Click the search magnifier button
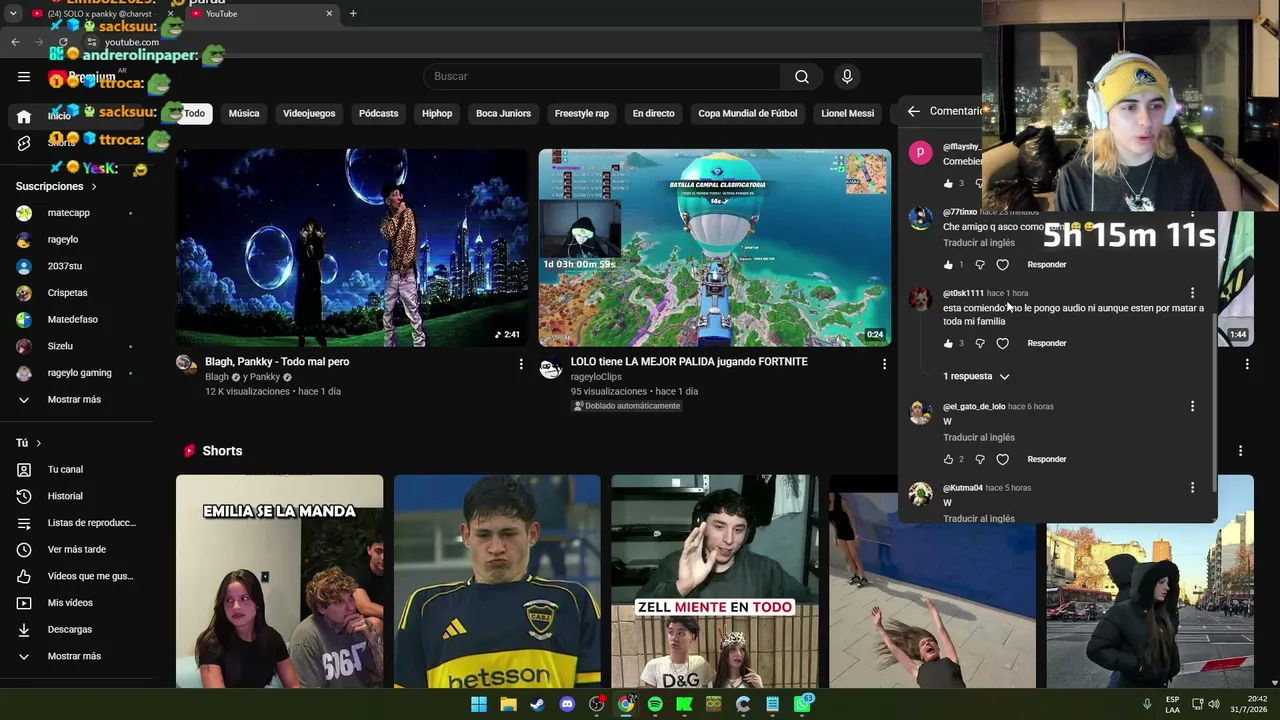 click(802, 77)
